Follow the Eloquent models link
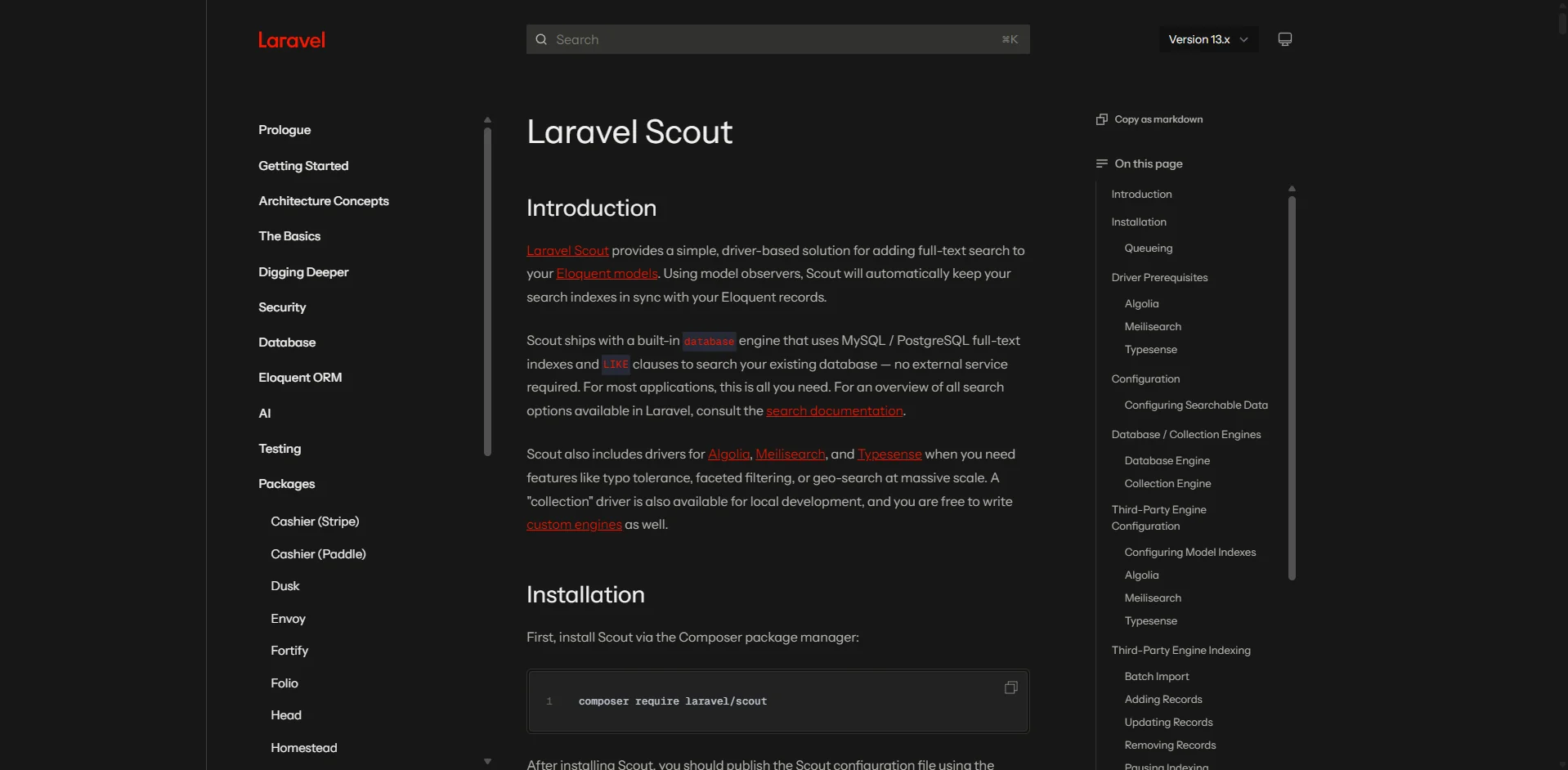 (x=607, y=274)
